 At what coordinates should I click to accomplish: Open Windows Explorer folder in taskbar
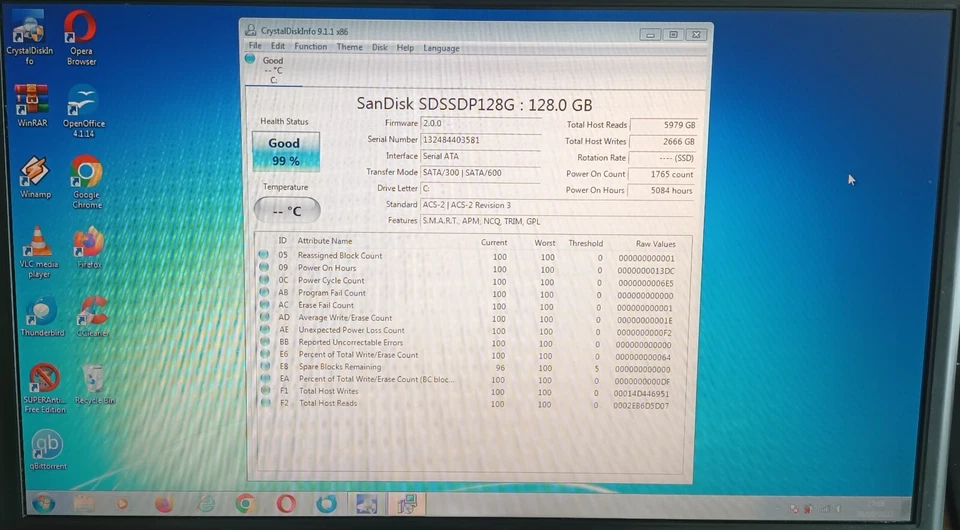click(84, 504)
